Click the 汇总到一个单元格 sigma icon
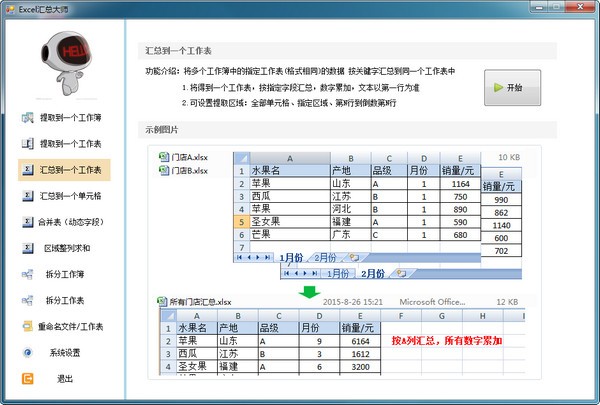 click(x=27, y=196)
